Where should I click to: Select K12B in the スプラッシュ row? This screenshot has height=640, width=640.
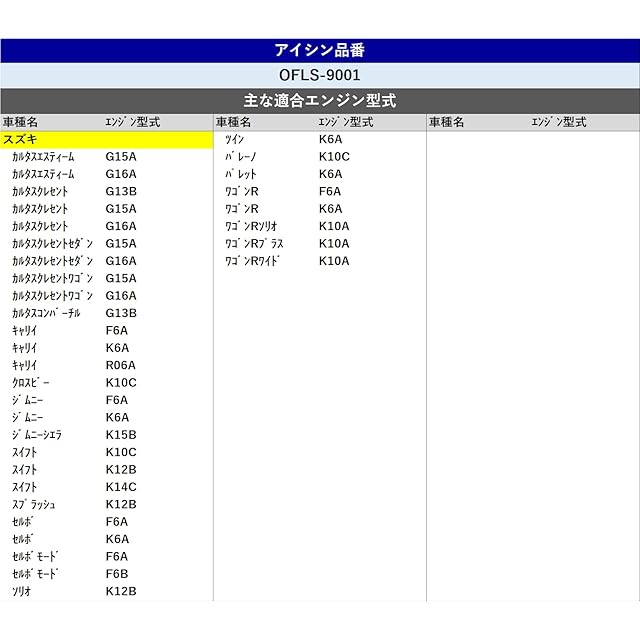point(121,504)
